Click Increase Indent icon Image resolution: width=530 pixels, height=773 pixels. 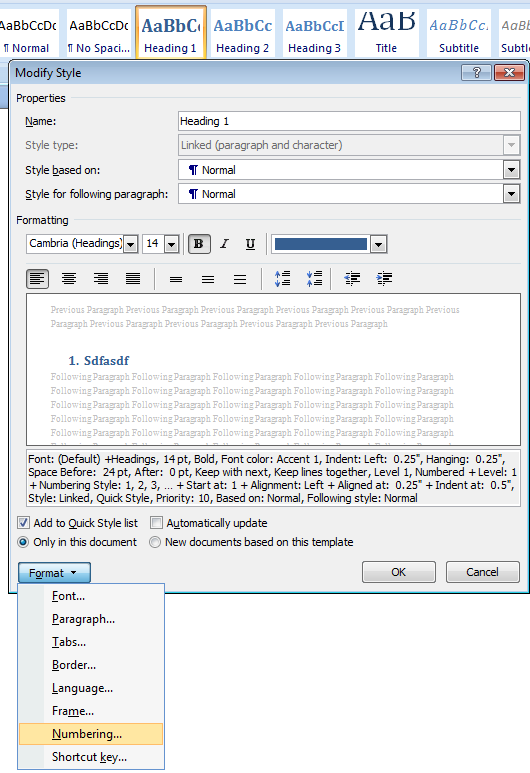[384, 279]
